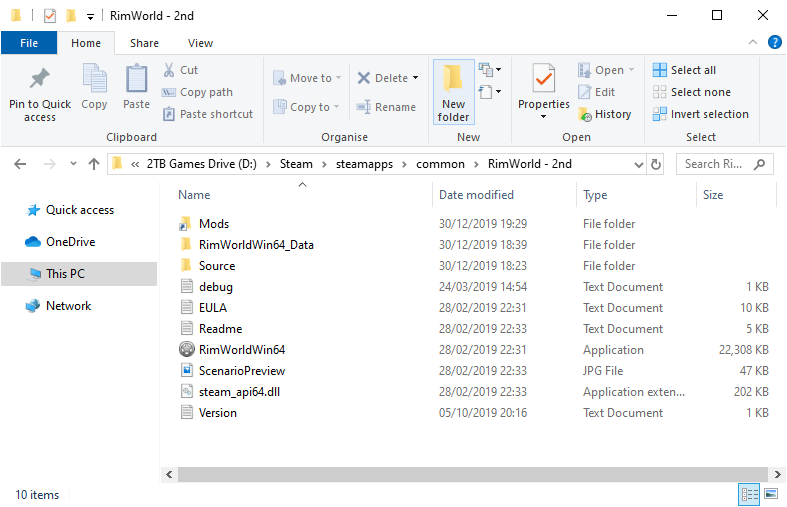
Task: Open the File menu
Action: click(x=29, y=43)
